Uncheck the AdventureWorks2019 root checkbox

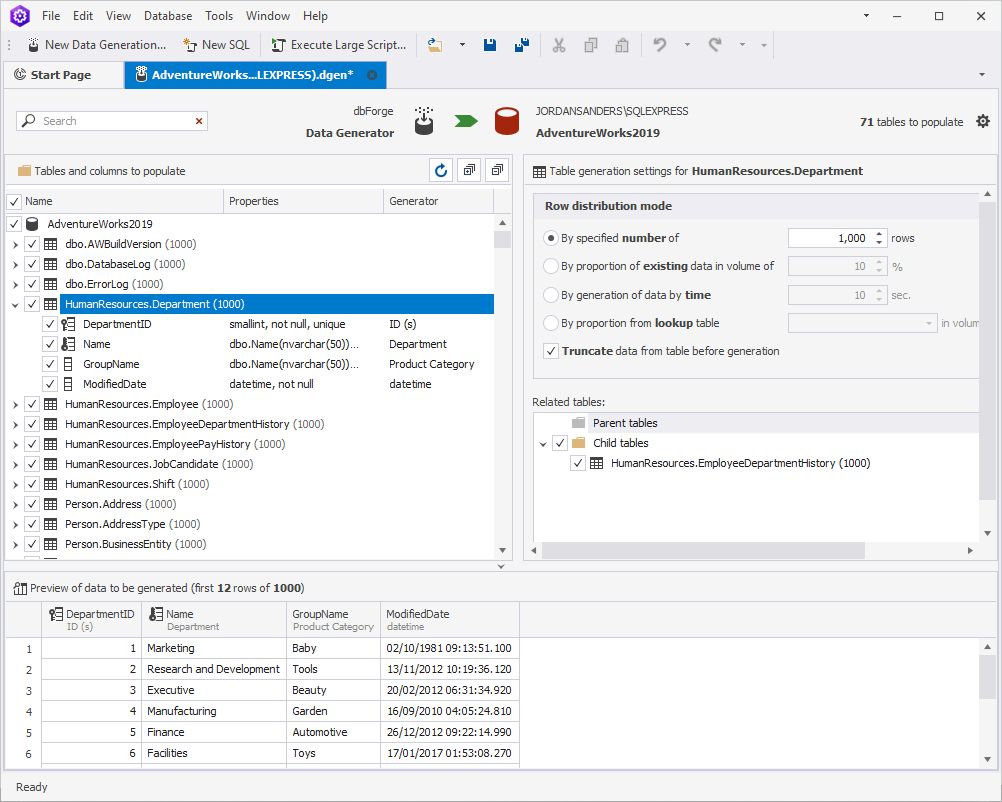click(14, 224)
